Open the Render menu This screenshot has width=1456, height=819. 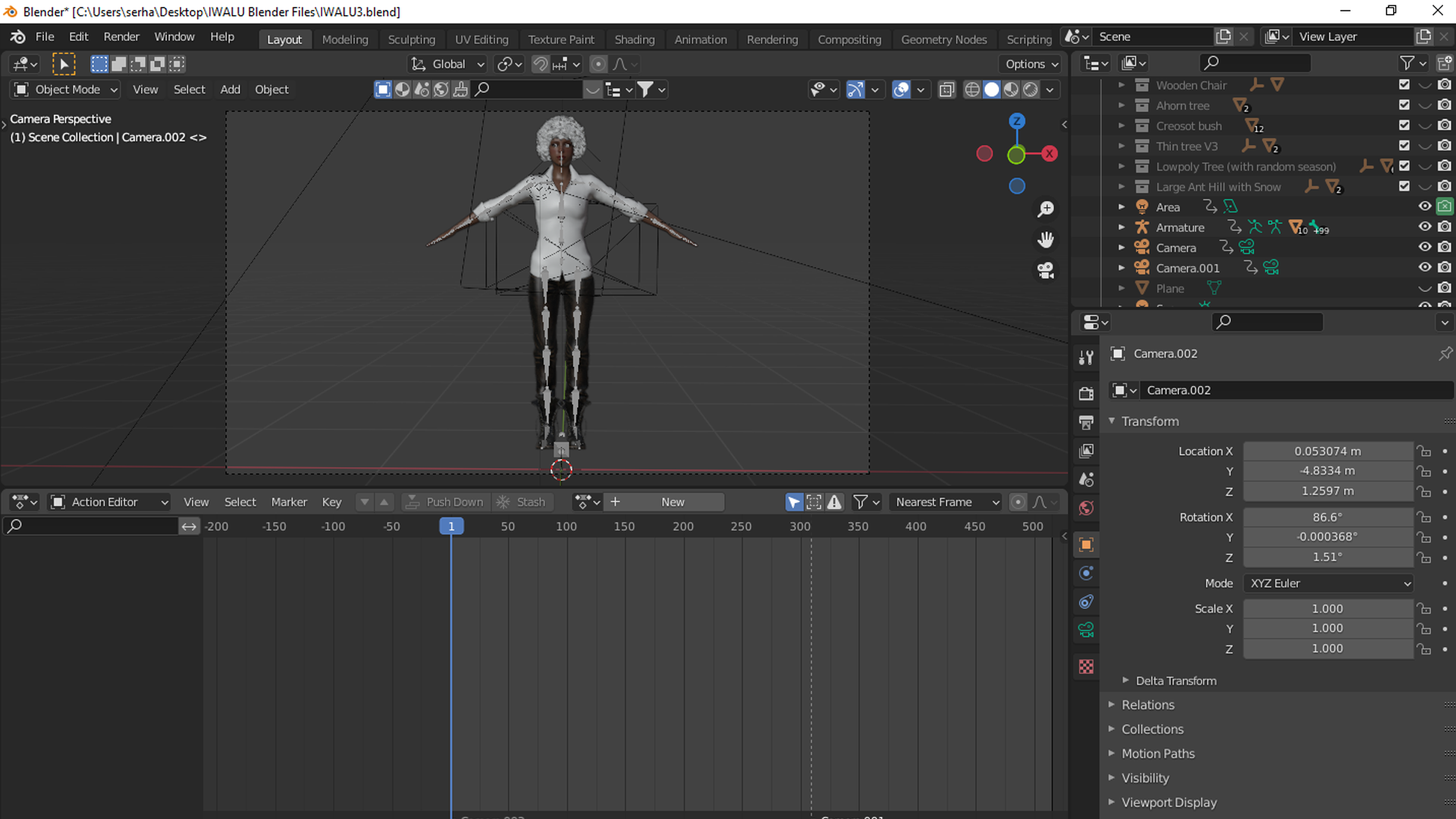click(121, 36)
